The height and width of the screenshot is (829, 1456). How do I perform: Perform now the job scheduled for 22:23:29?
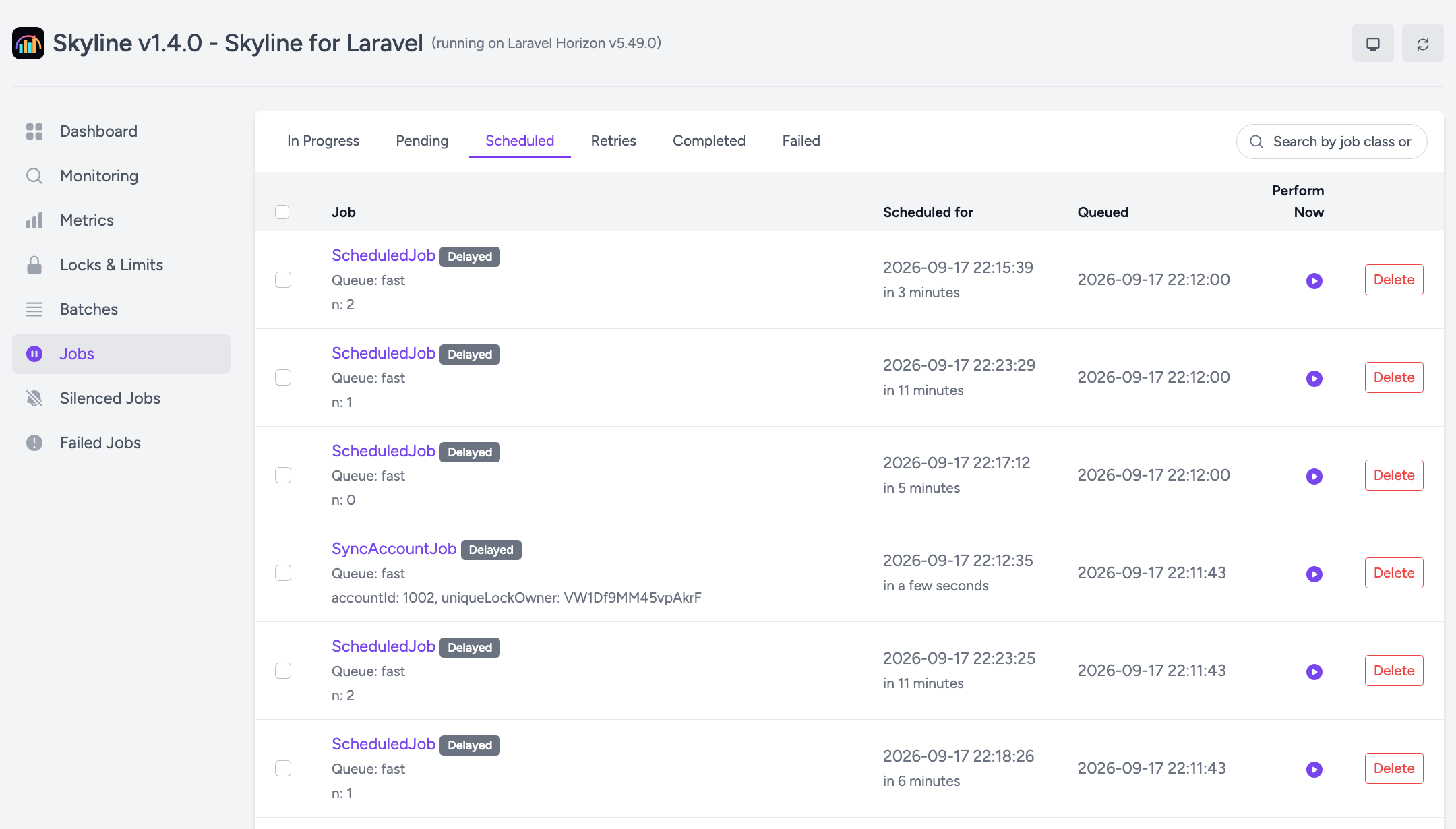1314,378
